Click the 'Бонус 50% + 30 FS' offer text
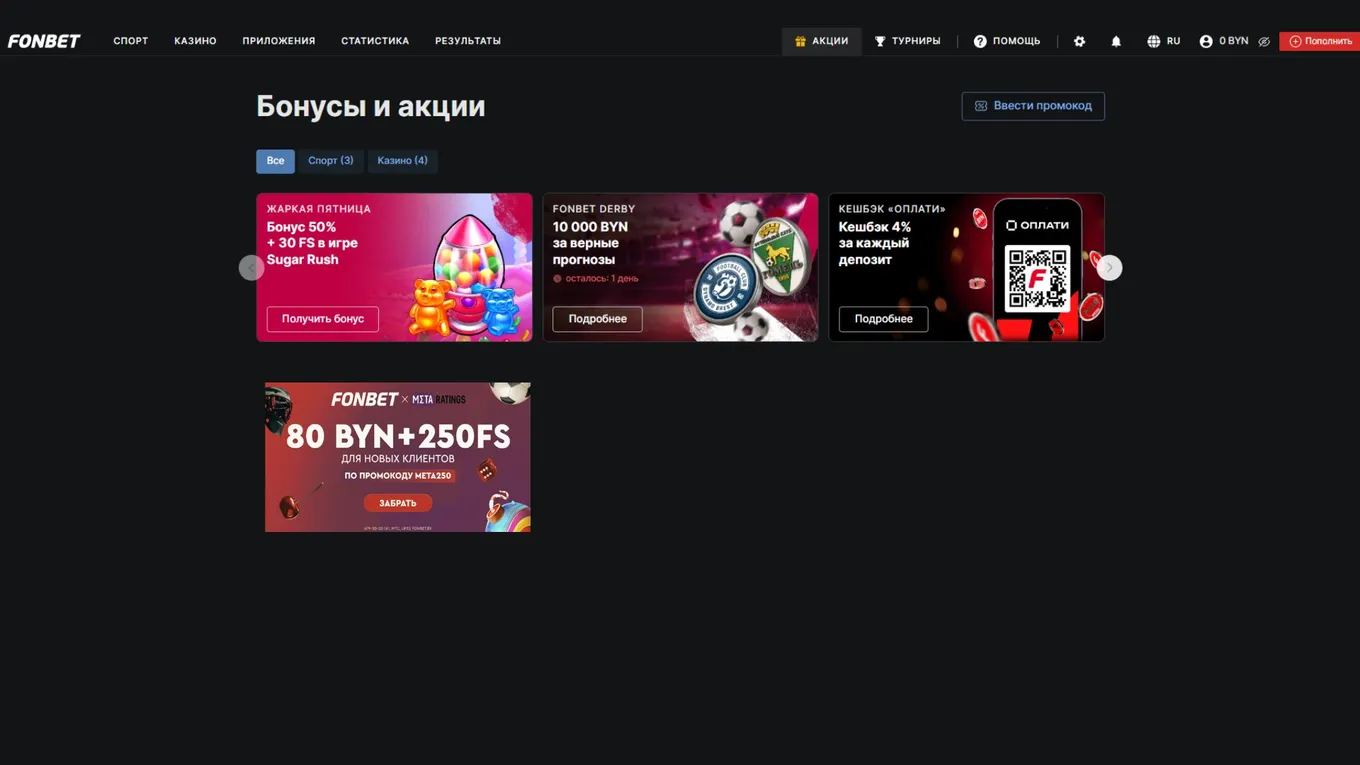This screenshot has height=765, width=1360. pos(312,243)
